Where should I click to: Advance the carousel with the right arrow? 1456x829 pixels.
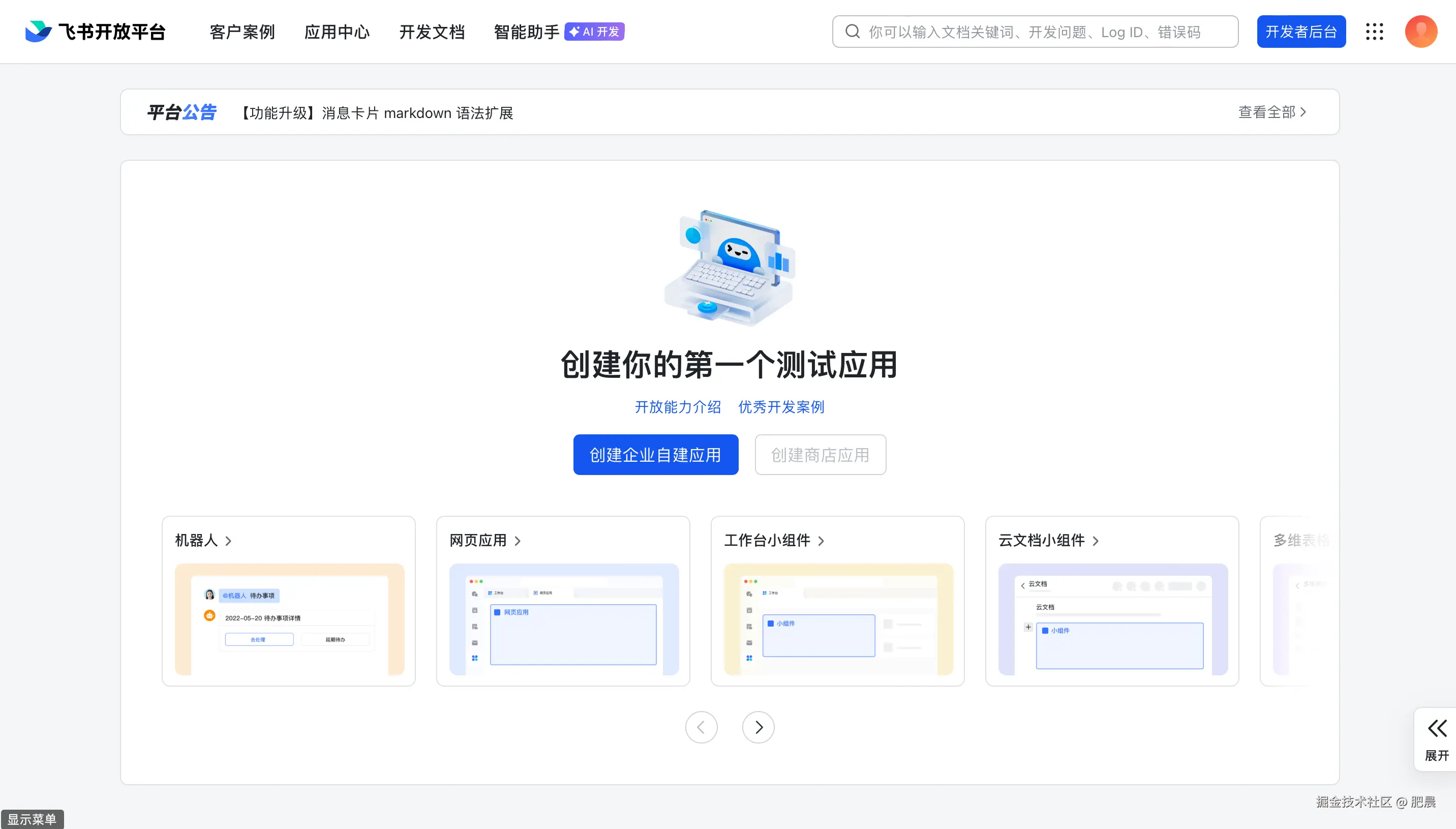(758, 727)
